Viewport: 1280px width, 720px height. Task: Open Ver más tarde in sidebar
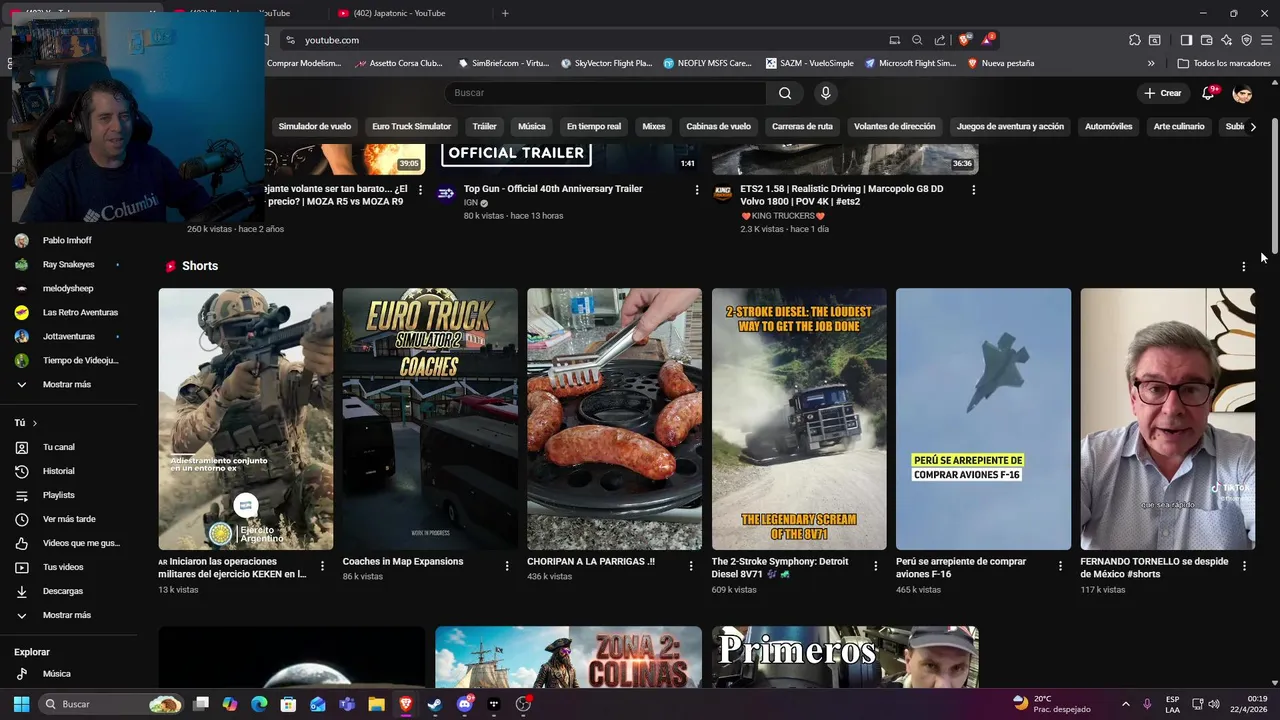pos(68,519)
